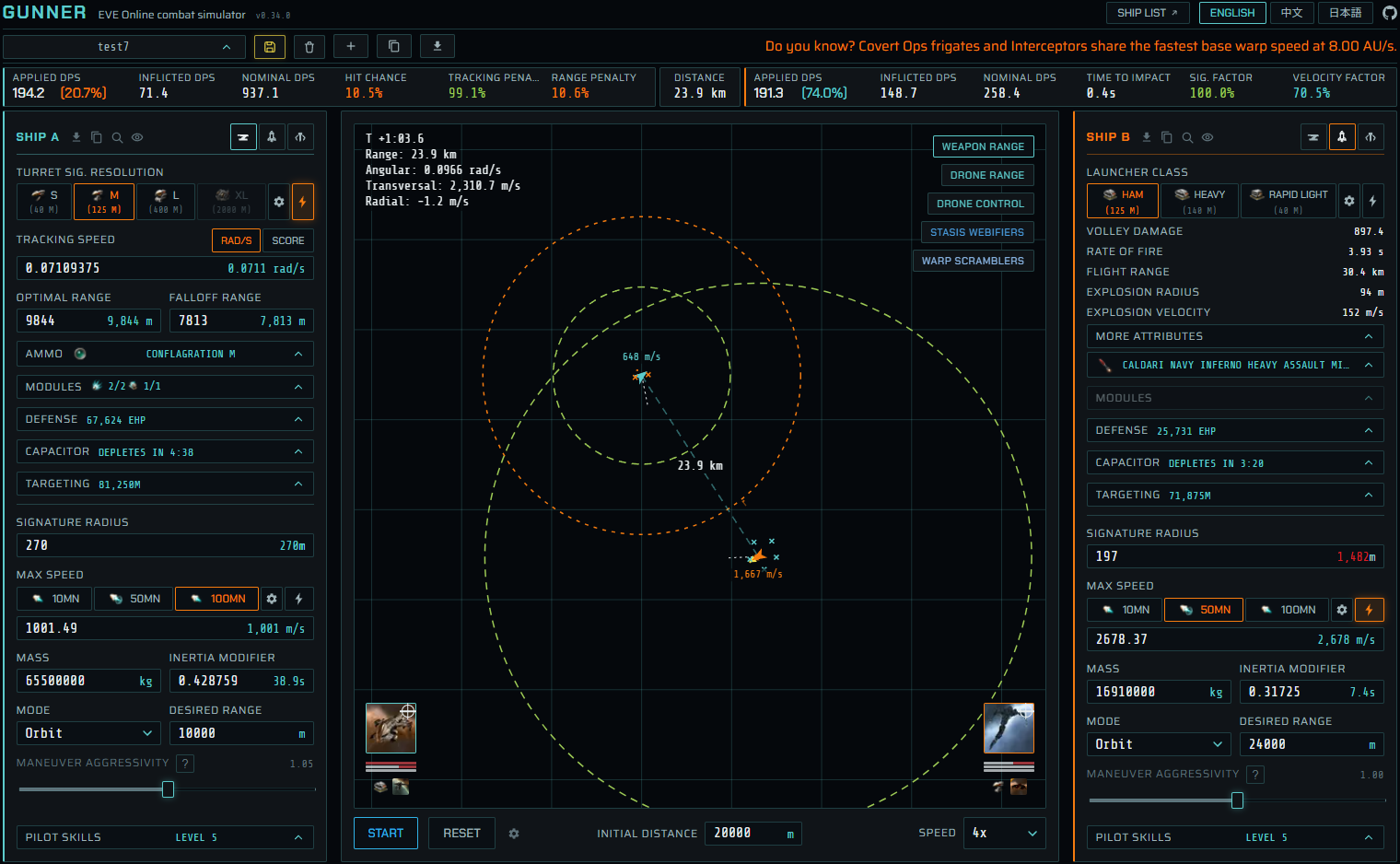This screenshot has height=864, width=1400.
Task: Toggle the Ship A visibility eye icon
Action: coord(137,137)
